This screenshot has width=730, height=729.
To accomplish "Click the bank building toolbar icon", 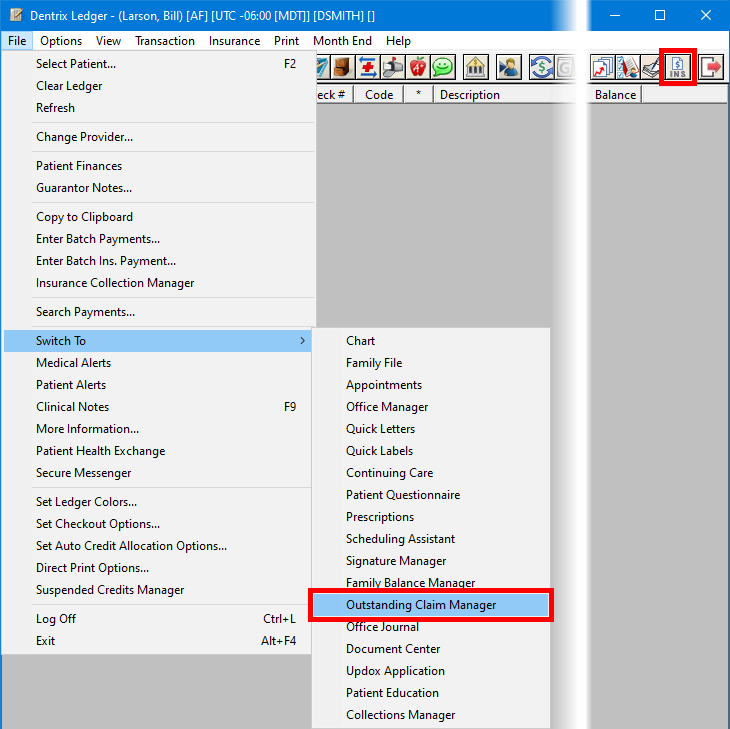I will [x=475, y=68].
